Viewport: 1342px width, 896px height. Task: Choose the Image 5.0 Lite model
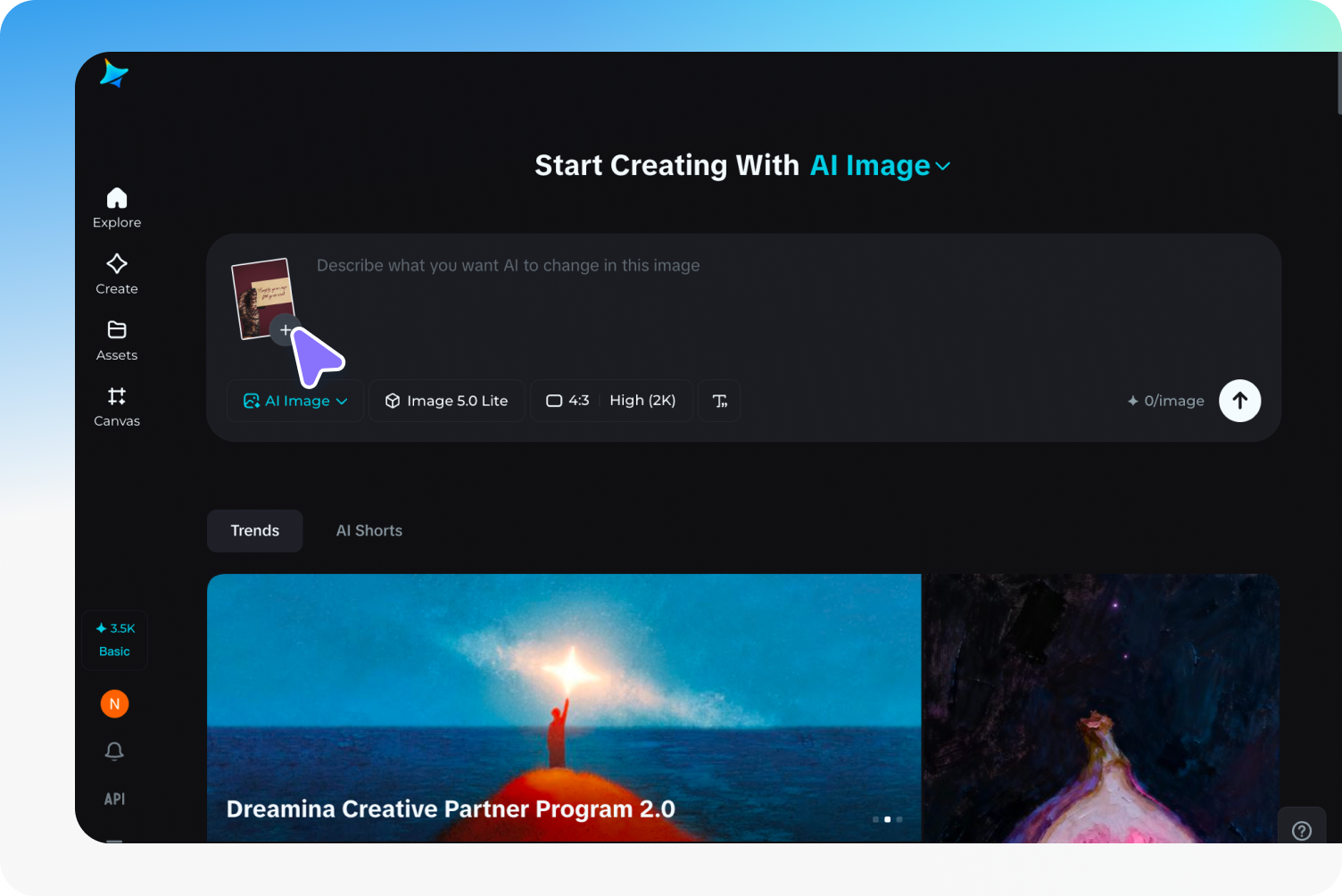coord(447,401)
